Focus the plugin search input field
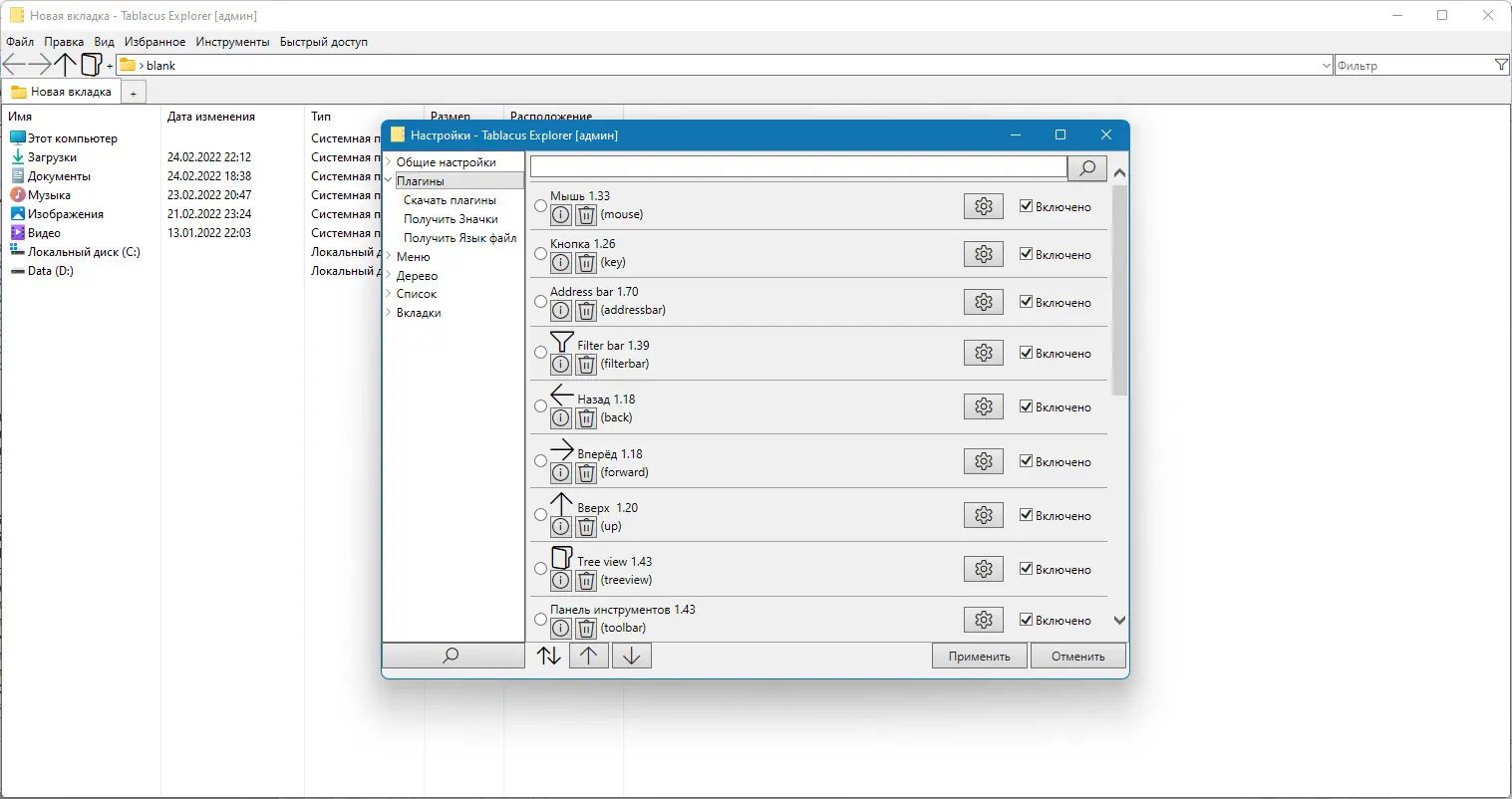1512x799 pixels. pos(798,167)
